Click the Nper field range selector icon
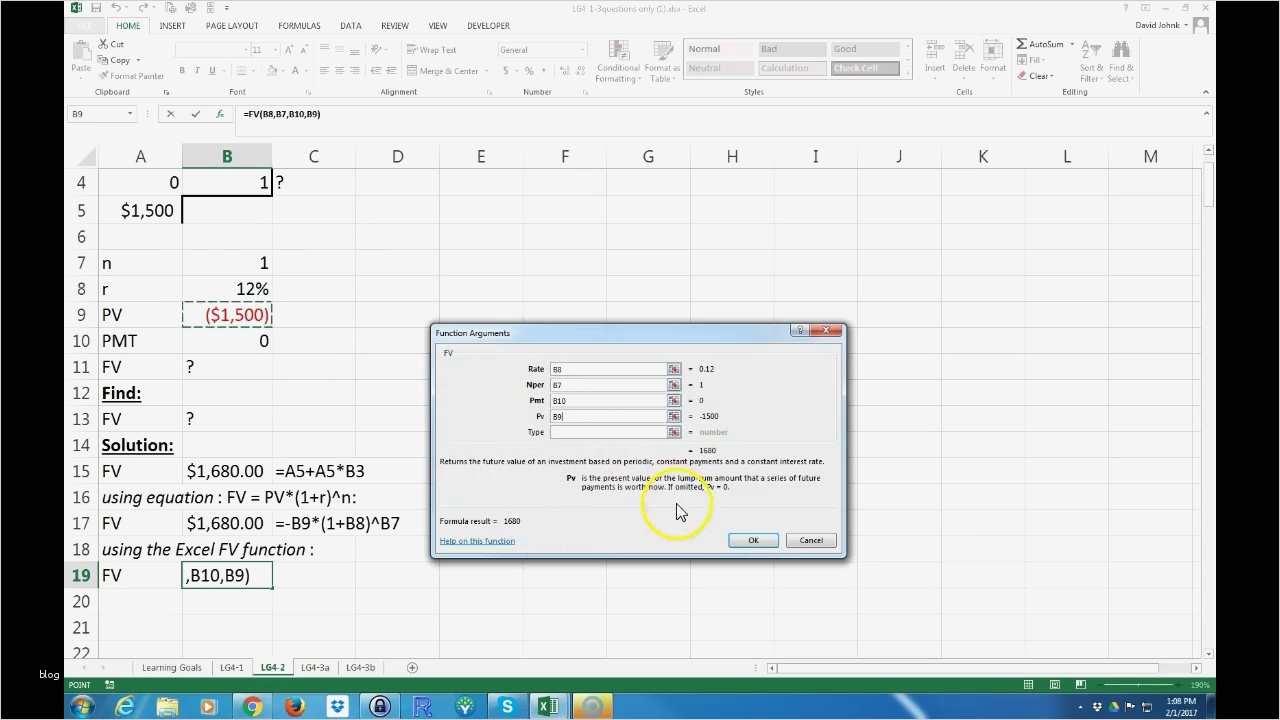 [x=674, y=385]
